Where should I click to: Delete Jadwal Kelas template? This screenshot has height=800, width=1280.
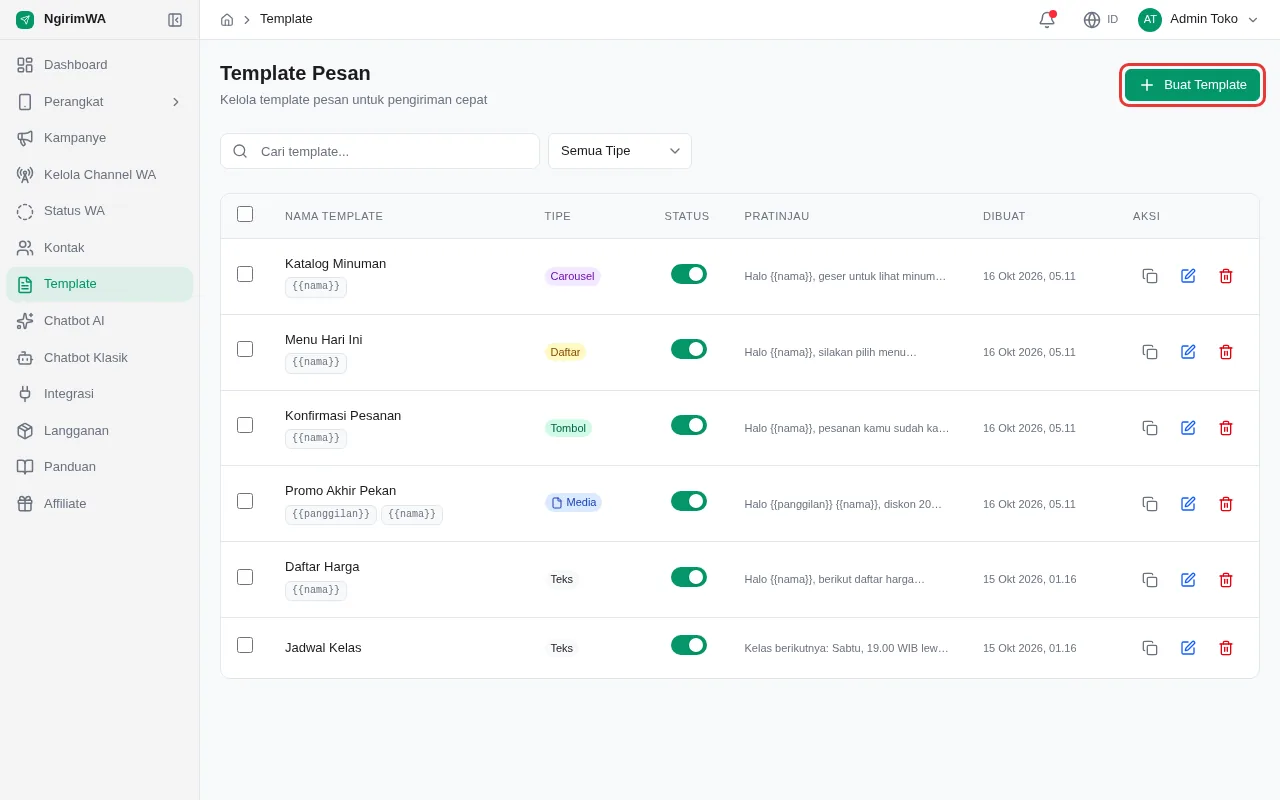[1226, 648]
